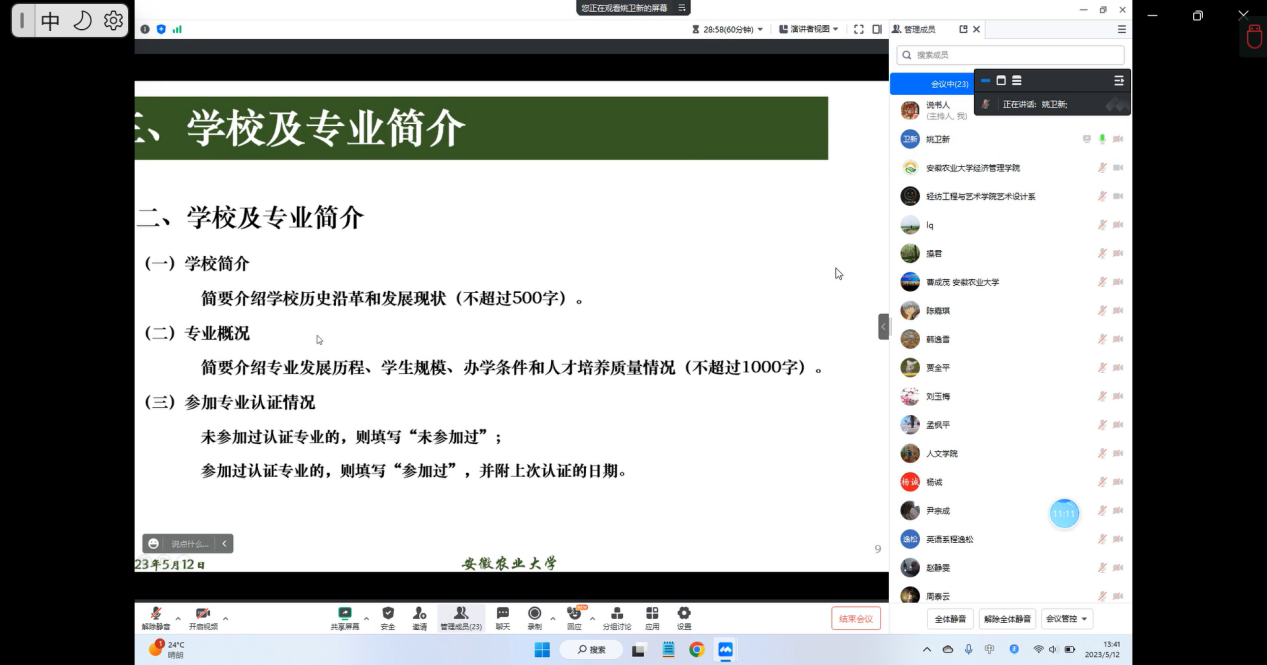Viewport: 1267px width, 665px height.
Task: Open the 应用 apps icon
Action: tap(652, 617)
